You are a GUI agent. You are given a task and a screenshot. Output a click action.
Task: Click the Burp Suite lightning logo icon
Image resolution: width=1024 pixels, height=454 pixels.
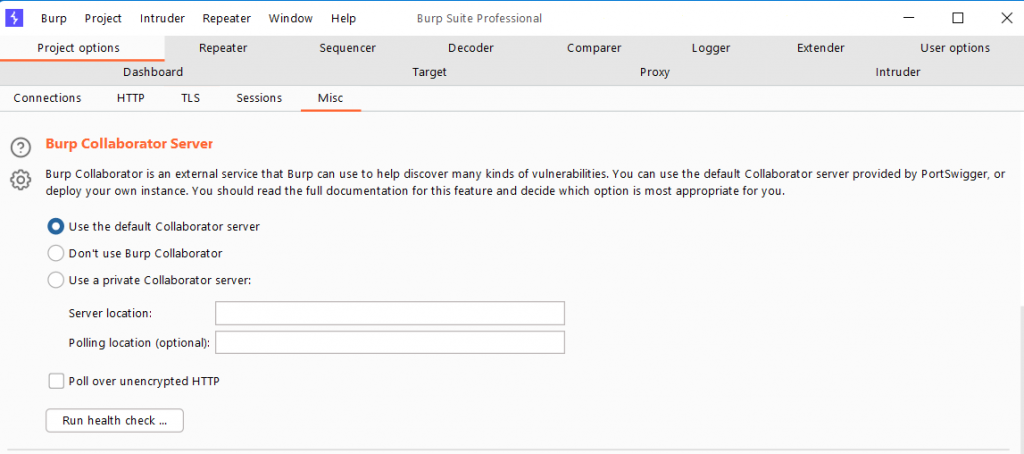click(x=14, y=18)
